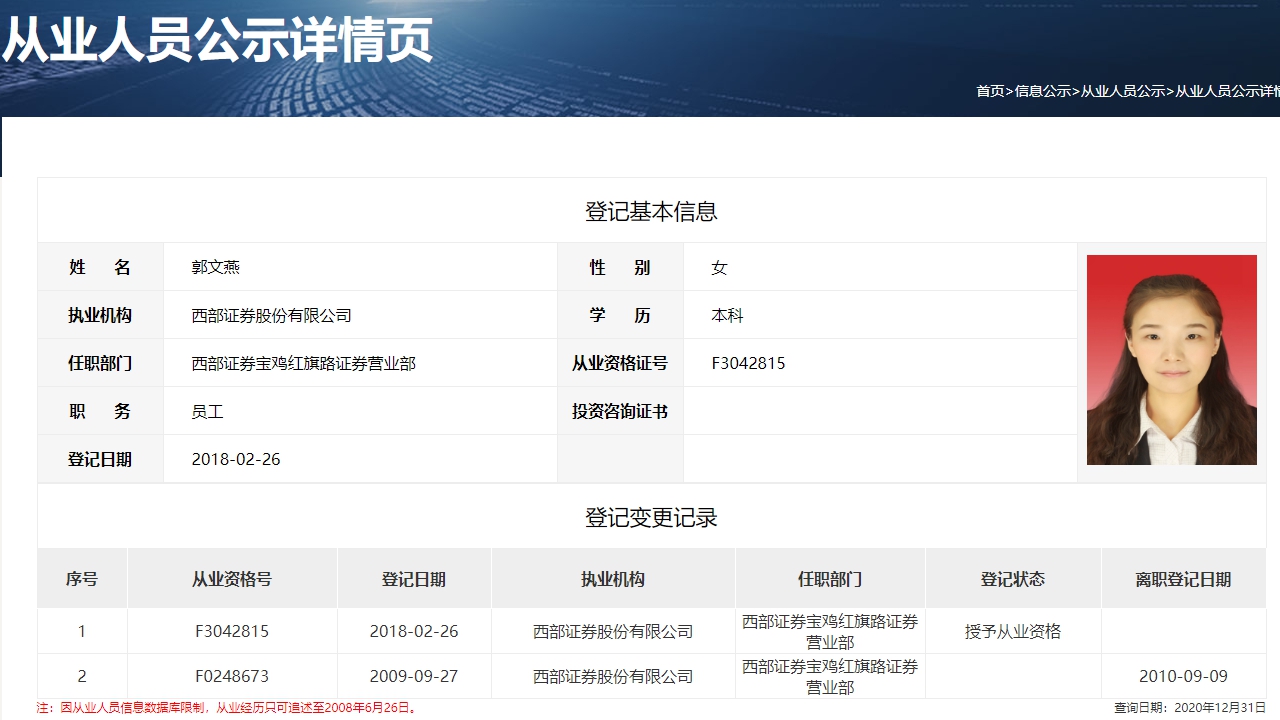Select the name value 郭文燕
The width and height of the screenshot is (1280, 720).
point(216,267)
